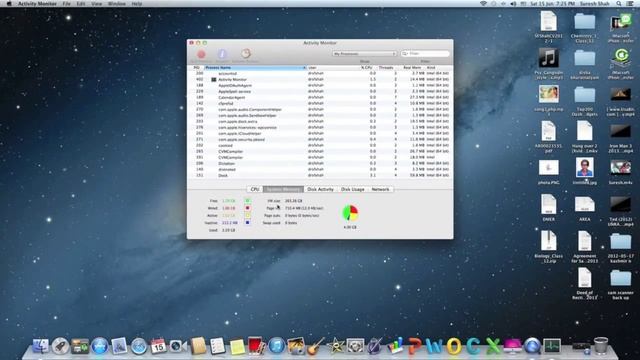Image resolution: width=640 pixels, height=360 pixels.
Task: Select the 2012-05-17 kashmir folder
Action: tap(620, 242)
